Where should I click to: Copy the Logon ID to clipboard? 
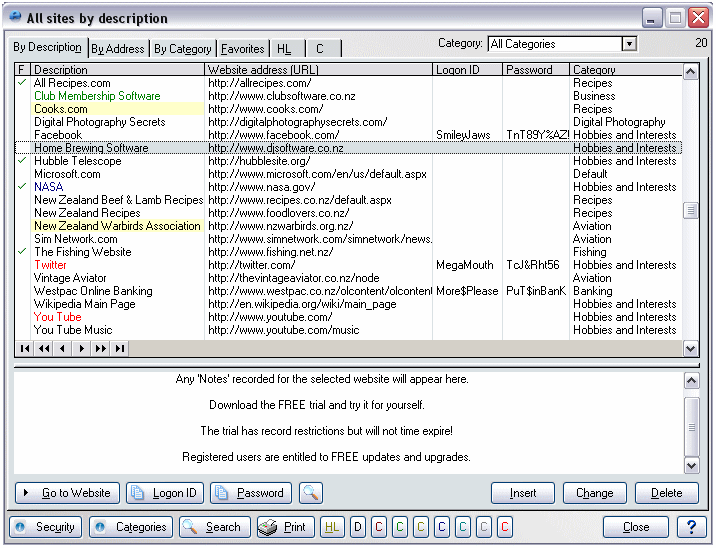coord(165,493)
